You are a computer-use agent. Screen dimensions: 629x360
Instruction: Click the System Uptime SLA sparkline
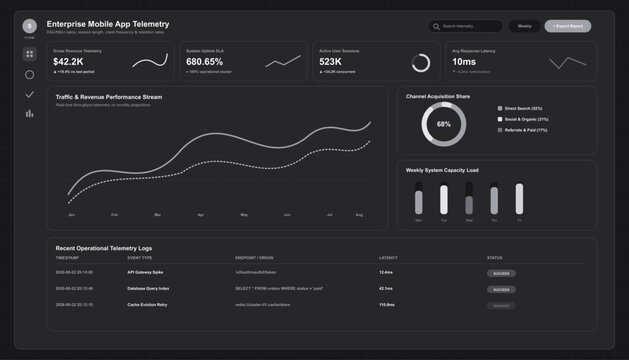coord(283,61)
